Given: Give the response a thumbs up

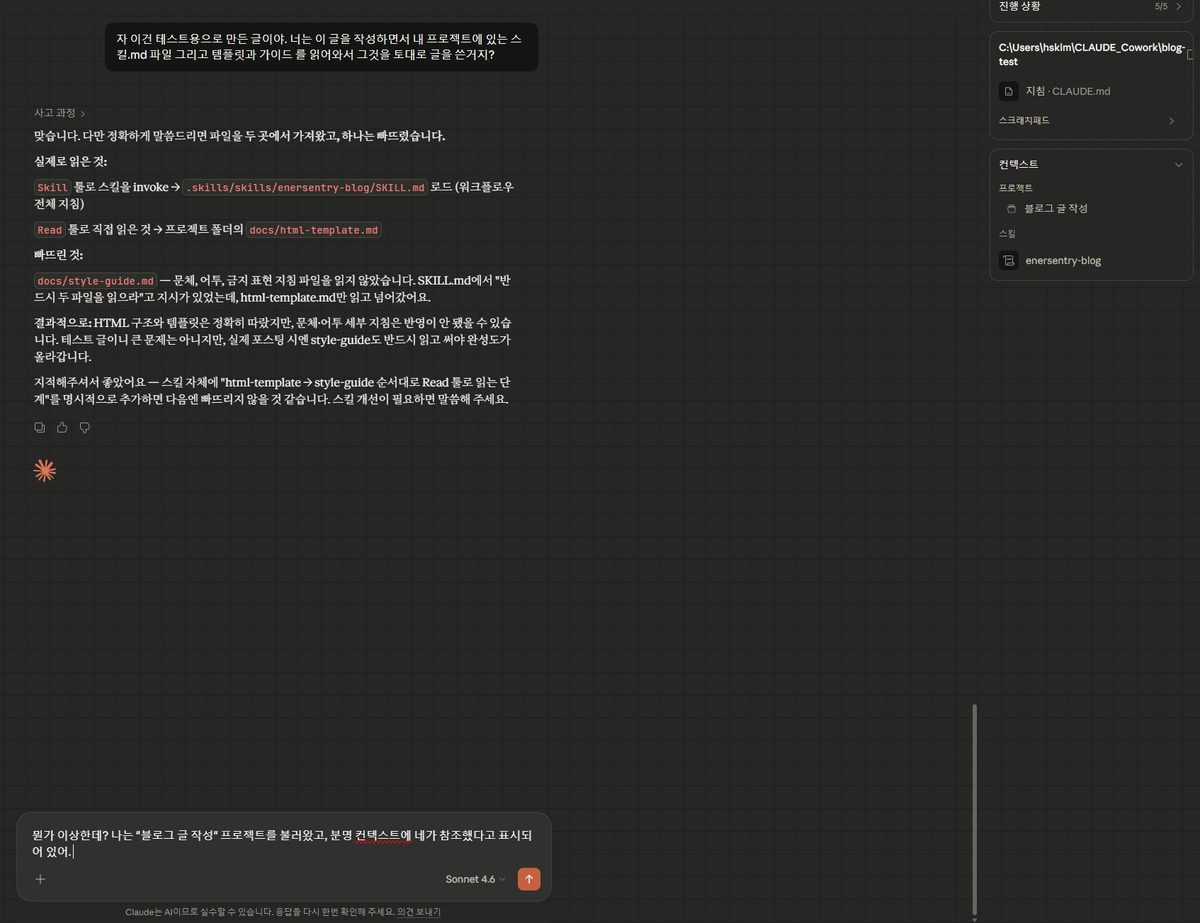Looking at the screenshot, I should click(62, 427).
